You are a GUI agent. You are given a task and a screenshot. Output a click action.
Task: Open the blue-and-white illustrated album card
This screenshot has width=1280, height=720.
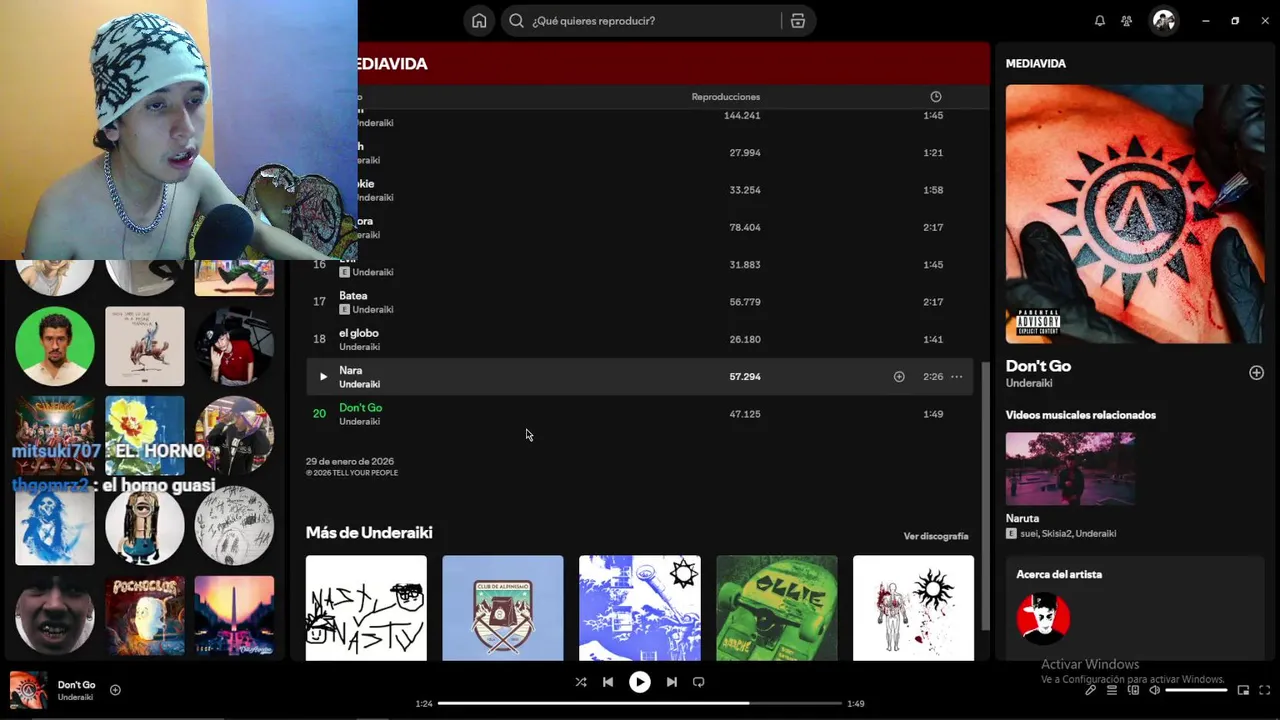pyautogui.click(x=640, y=608)
